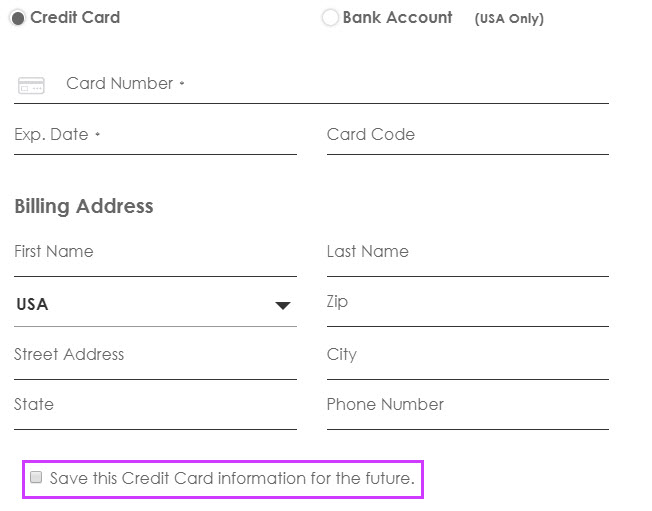
Task: Click the Credit Card option label
Action: (75, 17)
